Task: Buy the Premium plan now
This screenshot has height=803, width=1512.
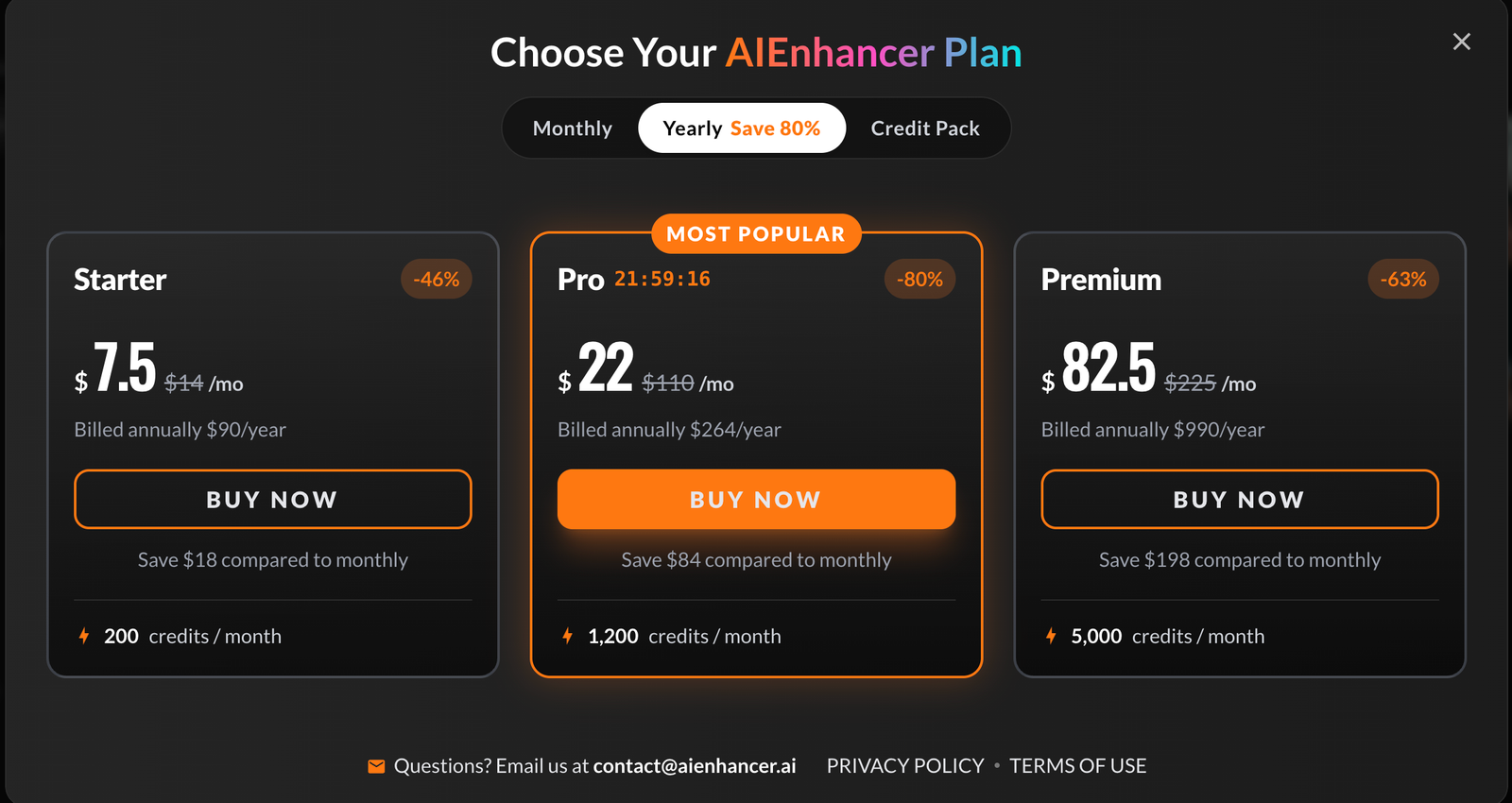Action: point(1240,499)
